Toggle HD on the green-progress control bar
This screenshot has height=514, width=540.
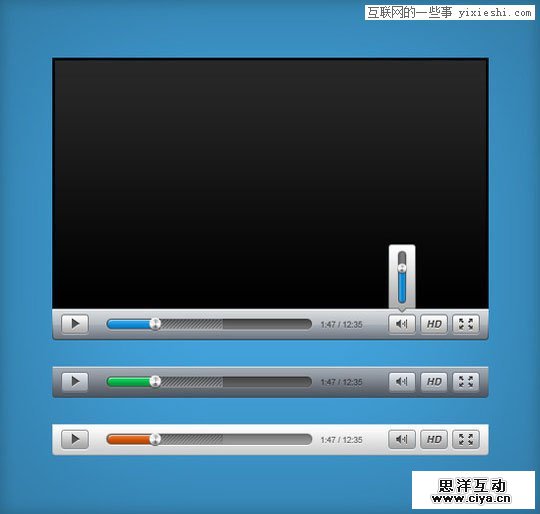click(x=434, y=382)
